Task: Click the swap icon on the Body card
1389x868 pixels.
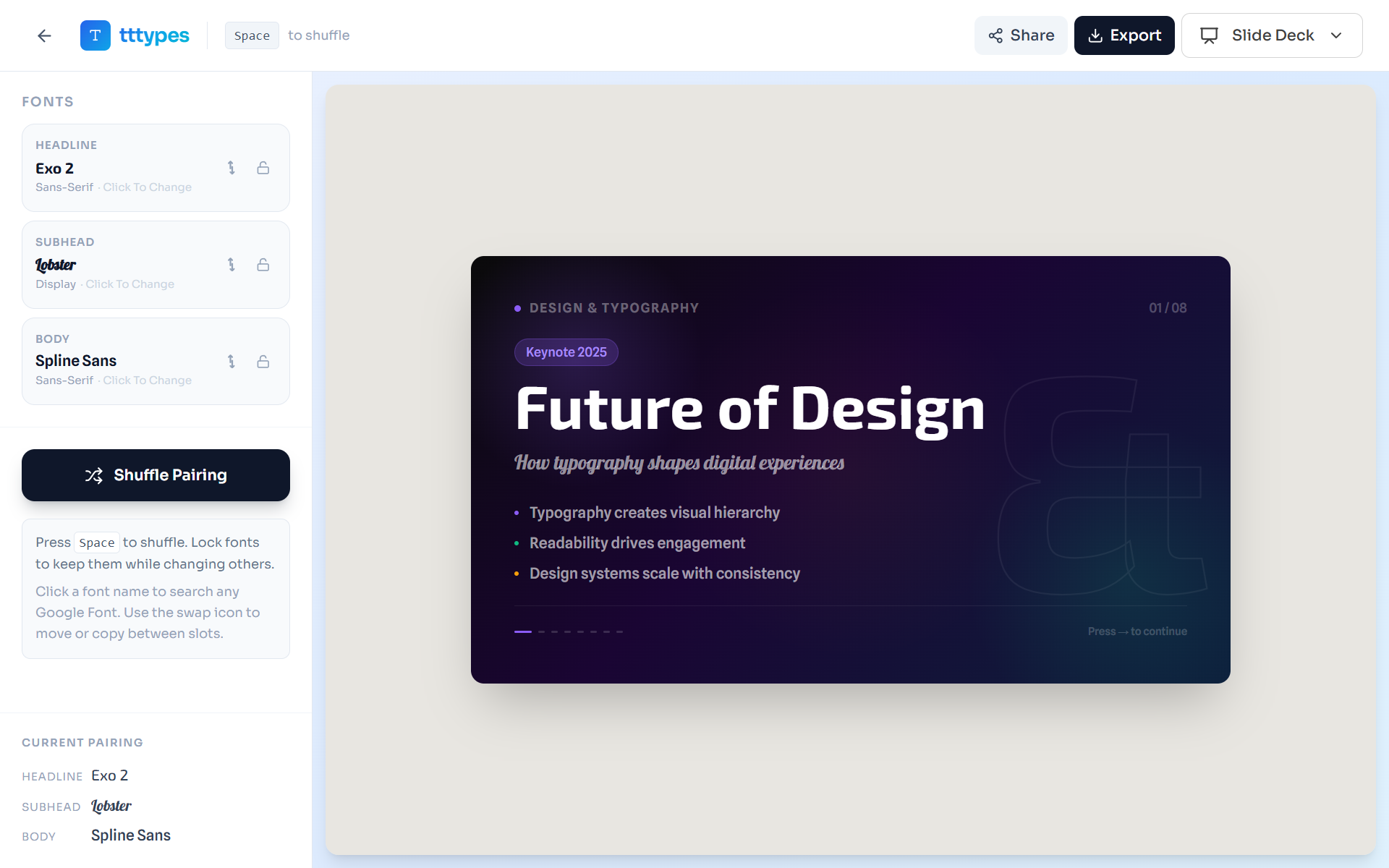Action: click(x=231, y=361)
